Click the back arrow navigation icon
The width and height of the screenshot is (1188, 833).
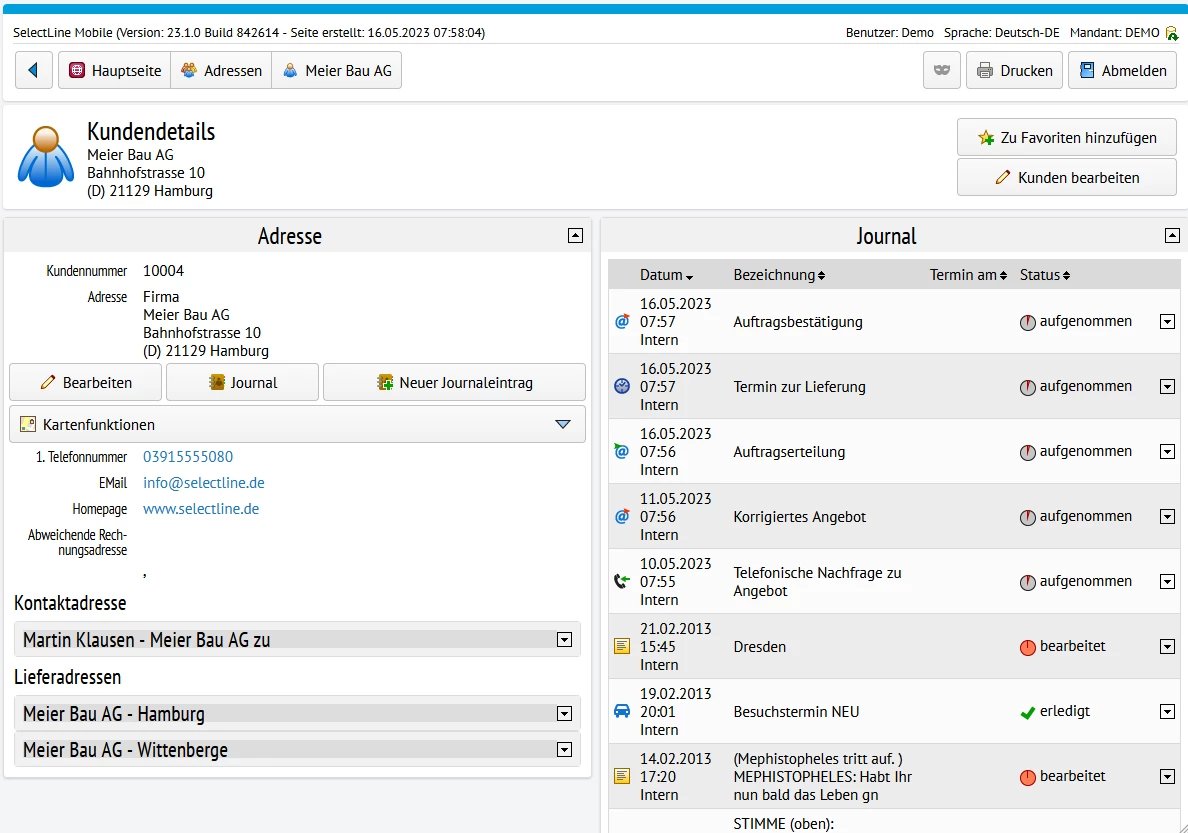(34, 71)
